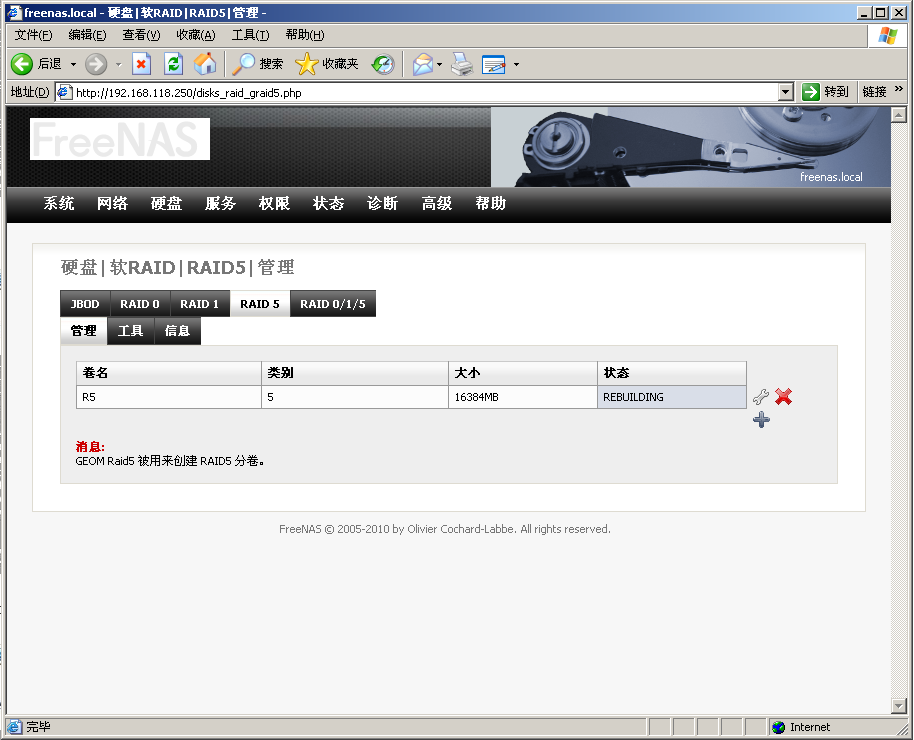Viewport: 914px width, 740px height.
Task: Switch to the RAID 1 tab
Action: point(199,304)
